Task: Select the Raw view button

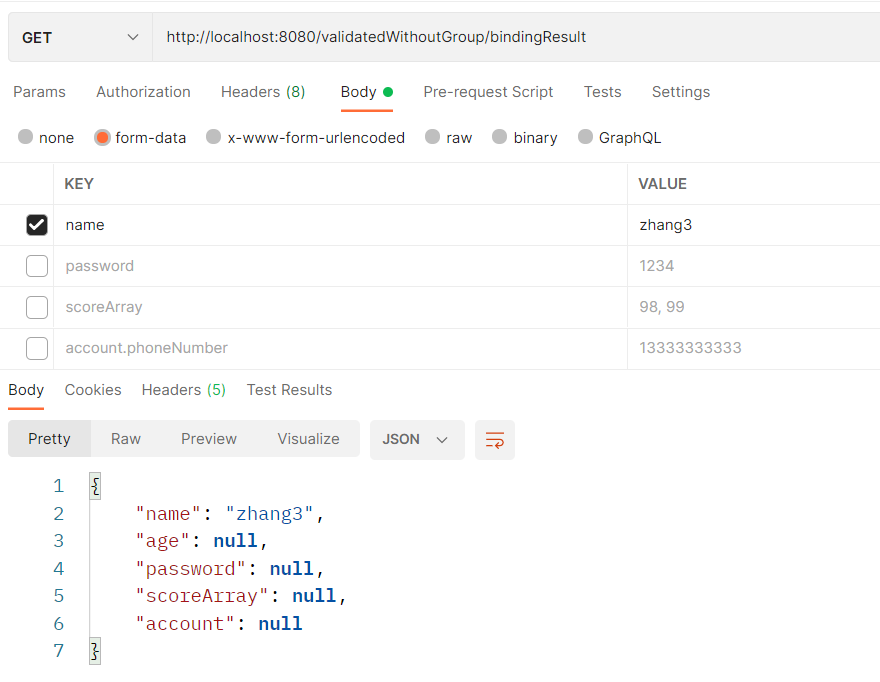Action: 126,439
